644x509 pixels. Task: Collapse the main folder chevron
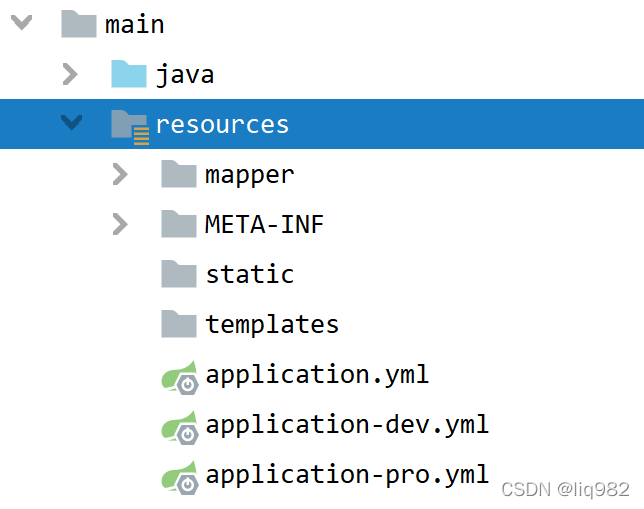tap(21, 23)
